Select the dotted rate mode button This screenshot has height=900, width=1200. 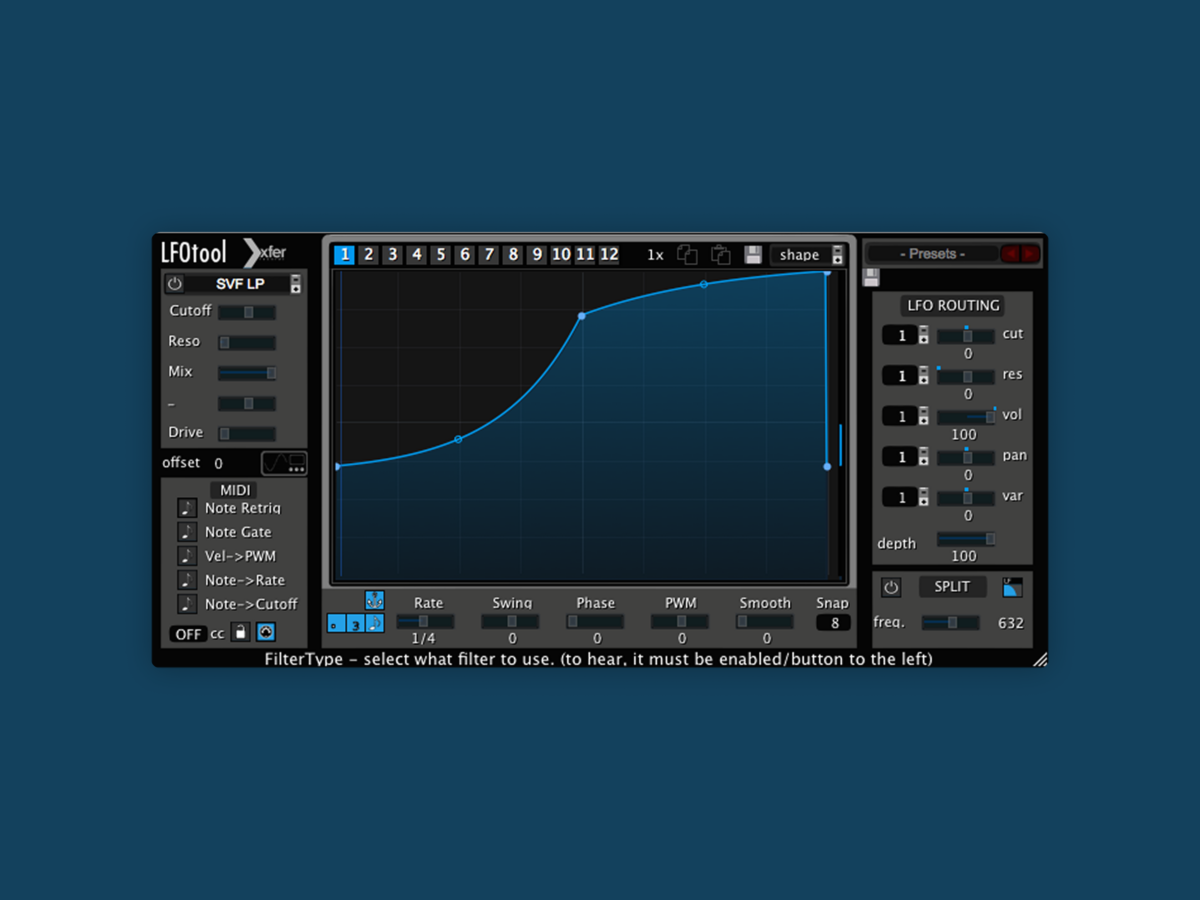pyautogui.click(x=336, y=623)
